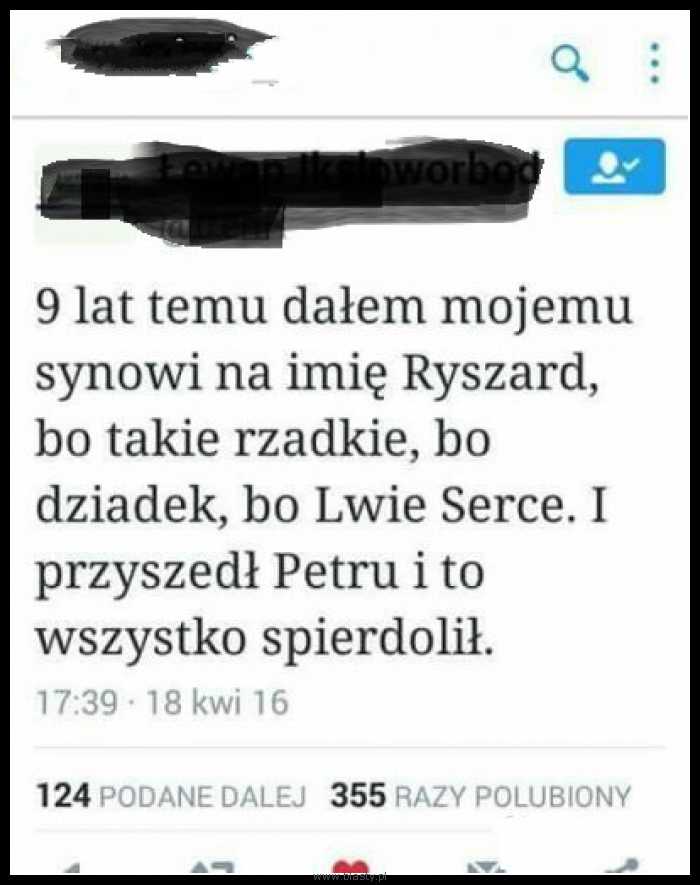Click the phrase Lwie Serce in the tweet
Viewport: 700px width, 885px height.
tap(440, 505)
